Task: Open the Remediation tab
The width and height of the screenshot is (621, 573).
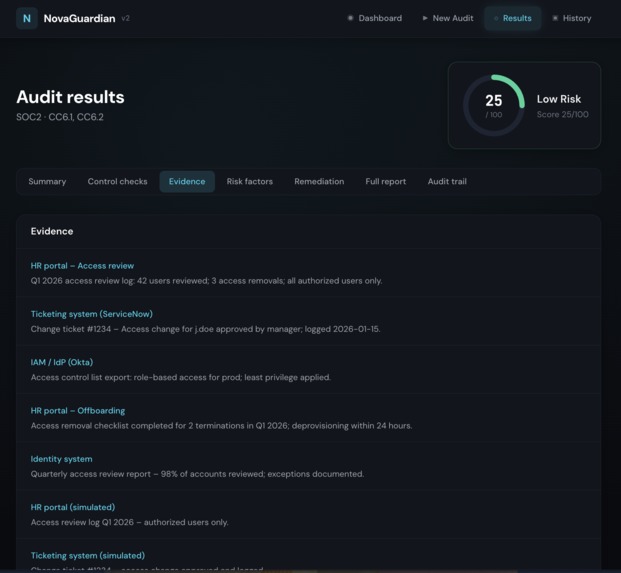Action: coord(319,181)
